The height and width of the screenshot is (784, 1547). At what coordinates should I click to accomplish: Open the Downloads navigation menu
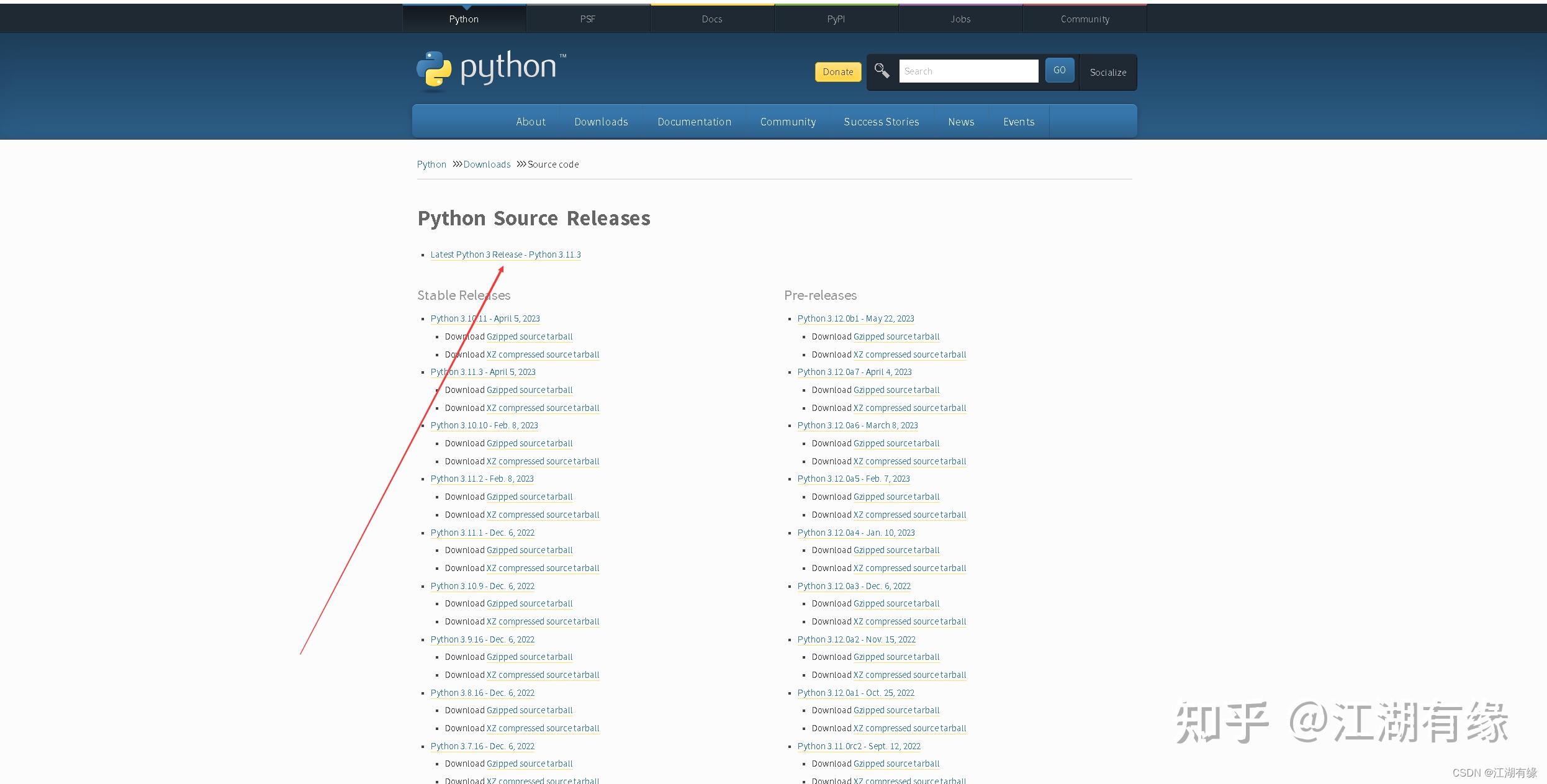601,121
